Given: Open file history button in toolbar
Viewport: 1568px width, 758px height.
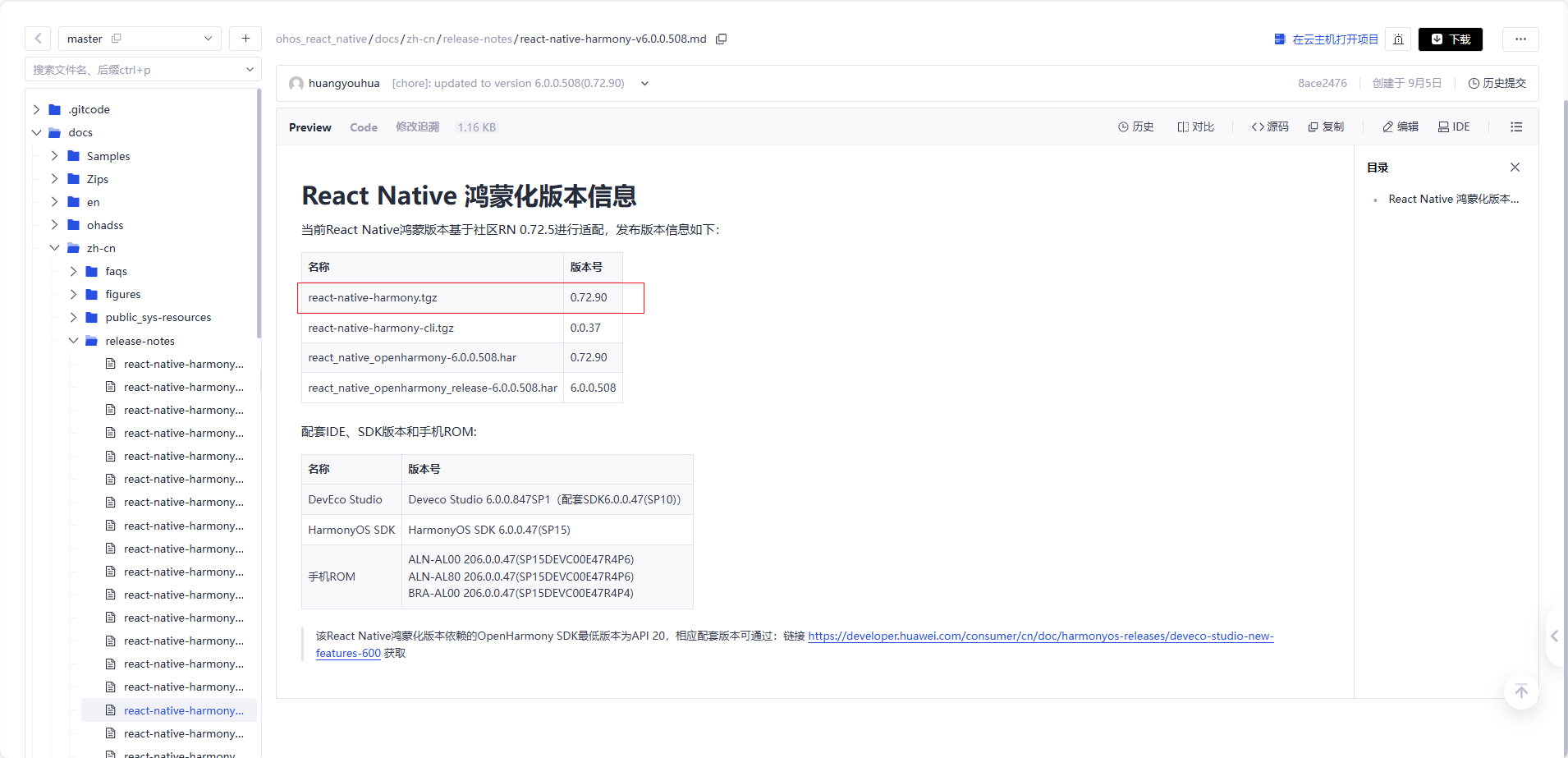Looking at the screenshot, I should 1136,126.
